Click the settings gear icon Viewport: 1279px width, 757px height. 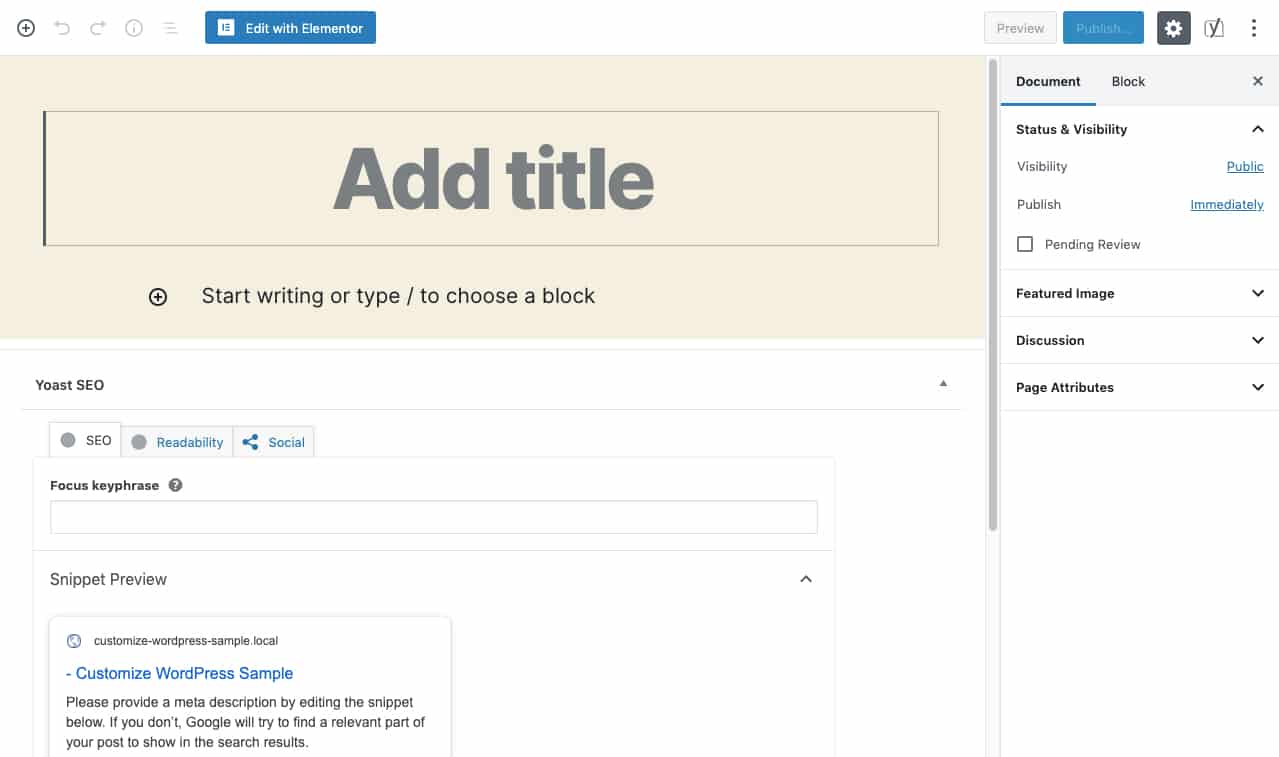coord(1172,28)
